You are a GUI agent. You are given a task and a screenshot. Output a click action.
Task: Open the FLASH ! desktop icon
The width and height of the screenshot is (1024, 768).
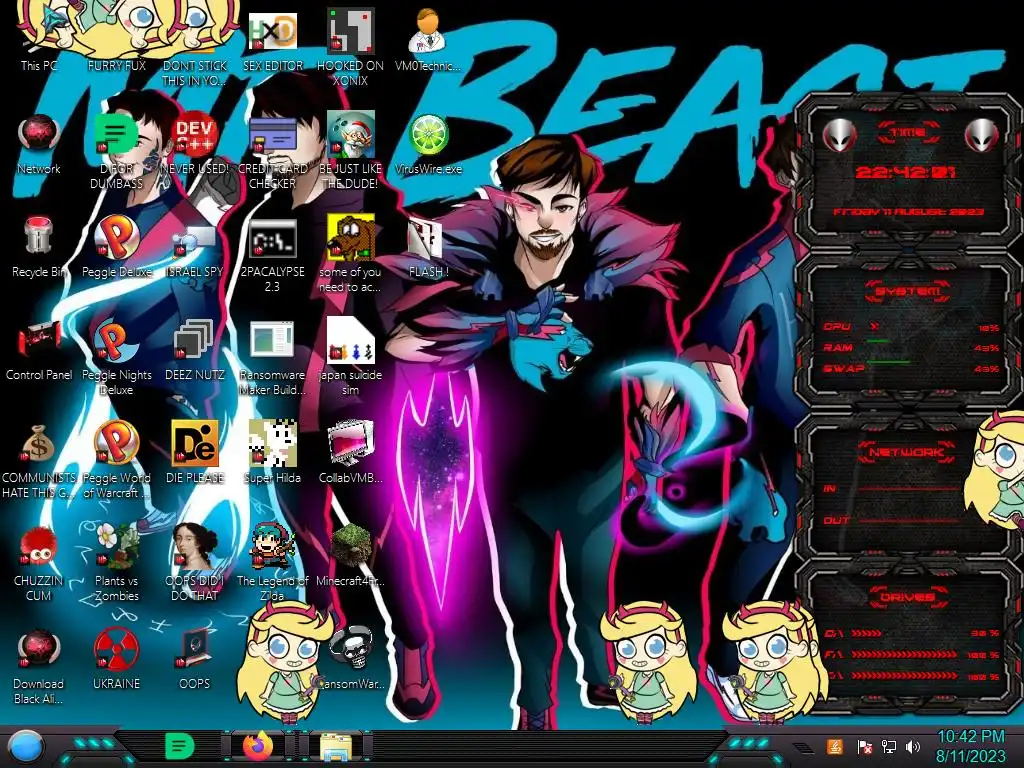point(428,247)
